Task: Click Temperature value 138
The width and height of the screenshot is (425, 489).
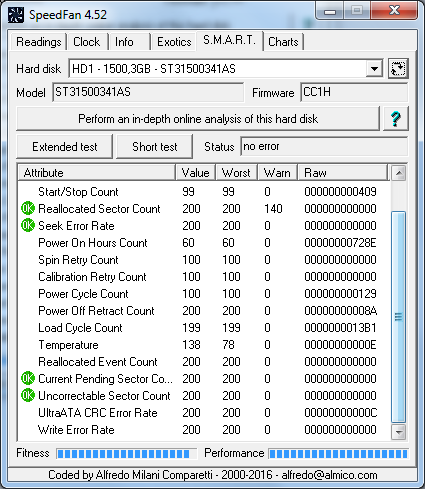Action: (x=191, y=345)
